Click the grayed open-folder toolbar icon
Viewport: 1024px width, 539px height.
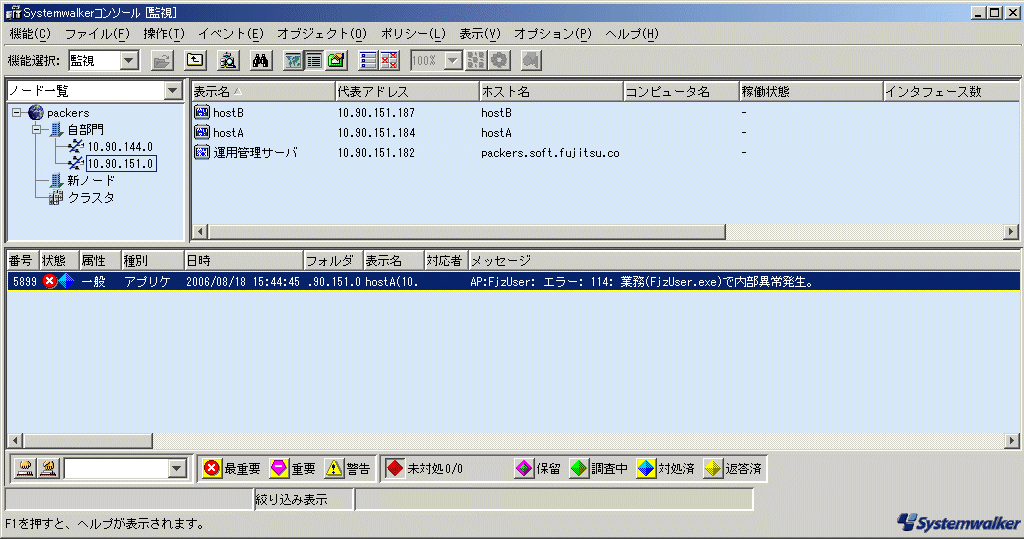162,61
